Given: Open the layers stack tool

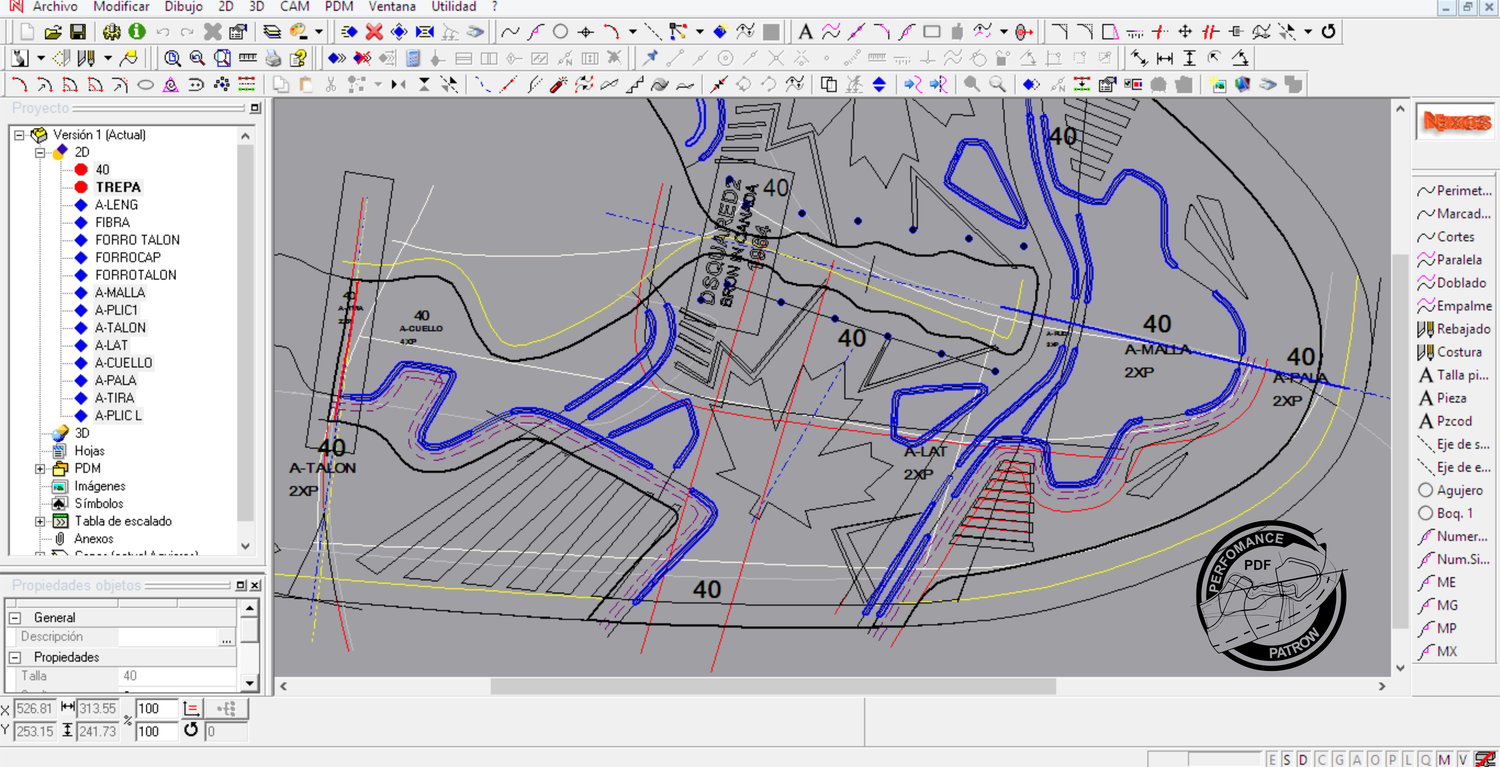Looking at the screenshot, I should pyautogui.click(x=272, y=32).
